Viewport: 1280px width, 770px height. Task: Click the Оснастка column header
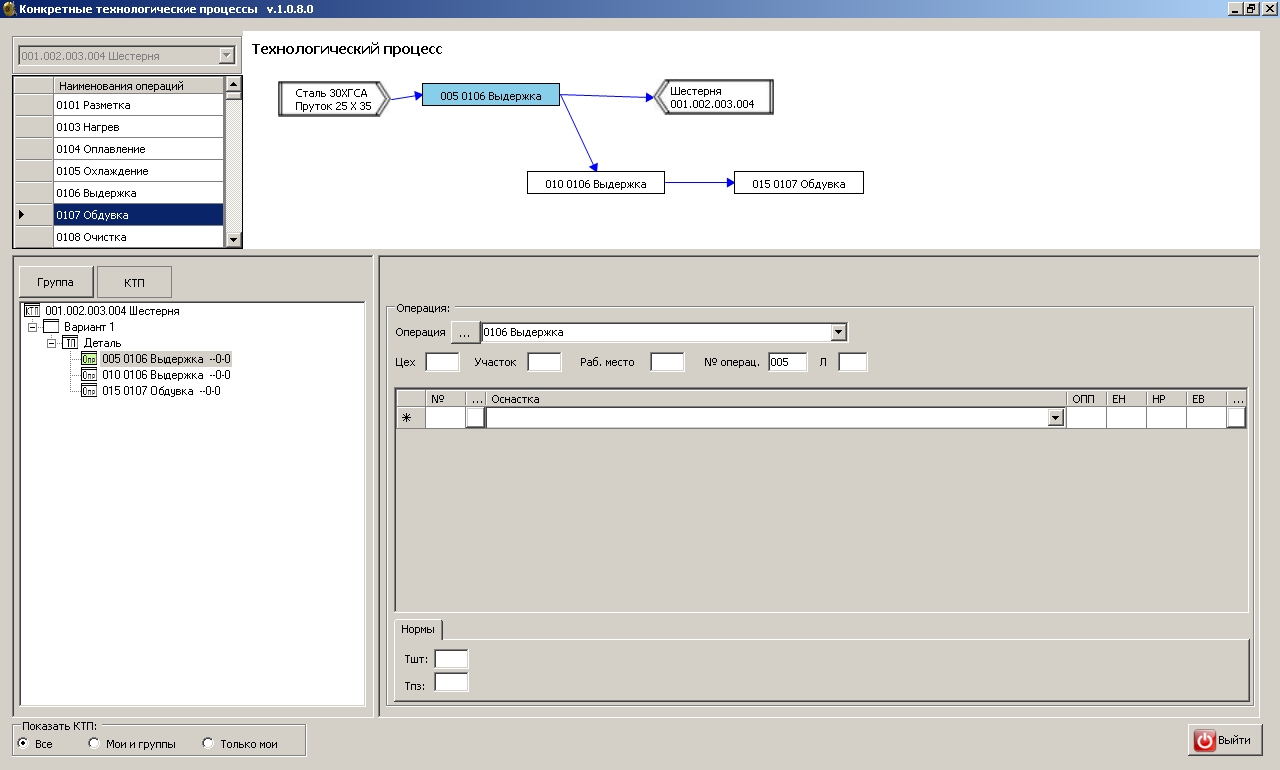(776, 399)
